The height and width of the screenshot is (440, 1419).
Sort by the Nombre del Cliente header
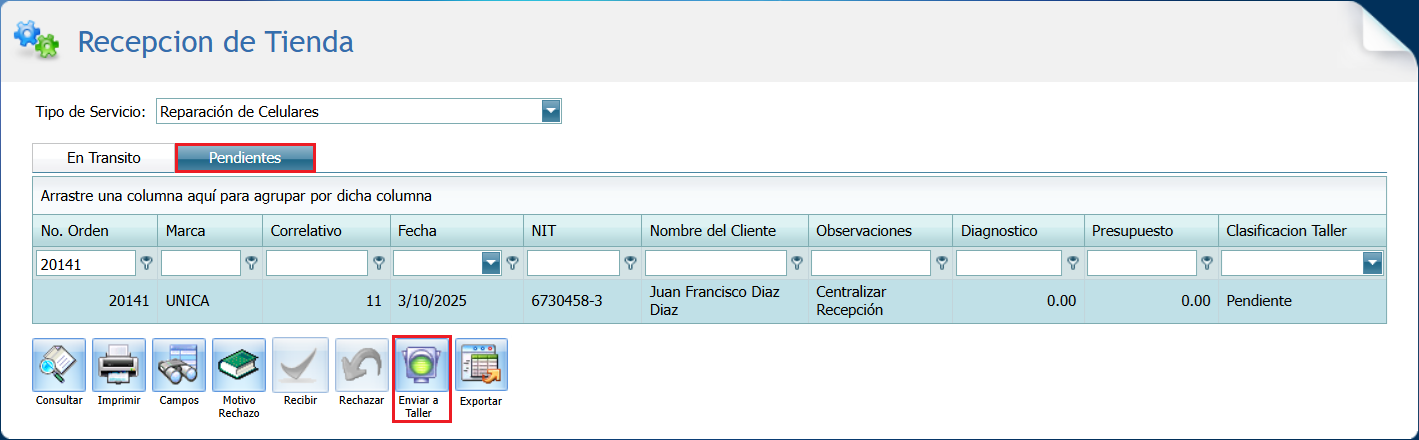[725, 231]
